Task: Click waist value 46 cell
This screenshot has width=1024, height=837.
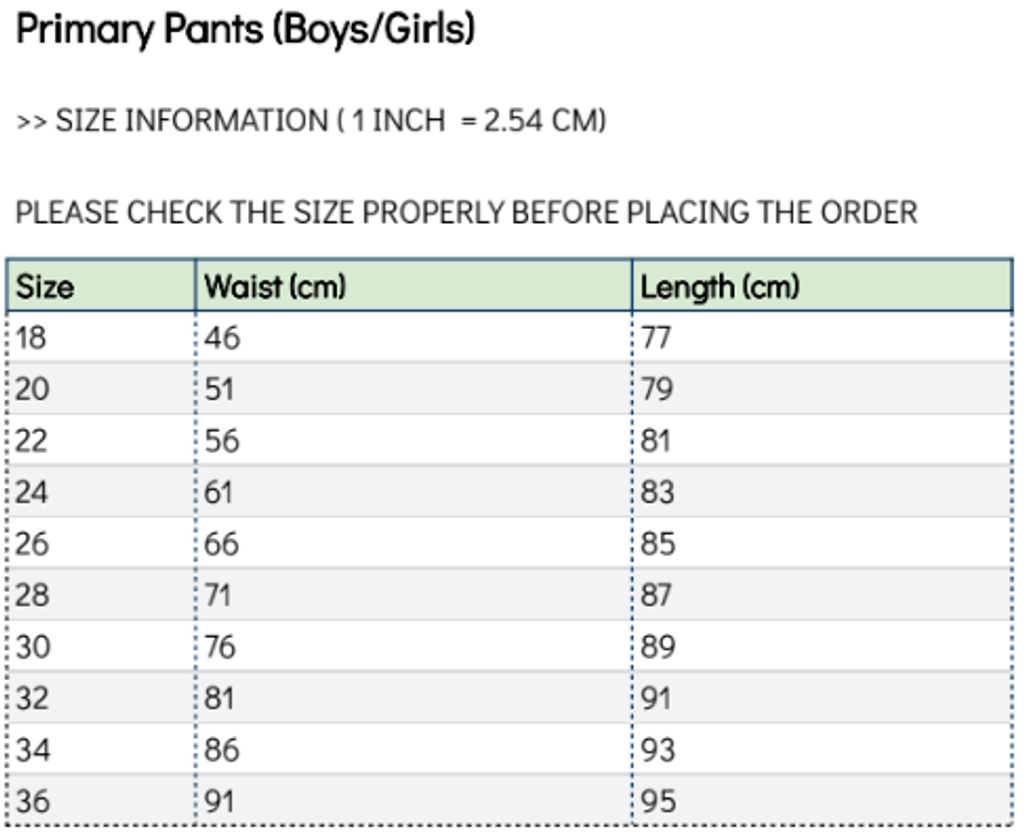Action: (222, 337)
